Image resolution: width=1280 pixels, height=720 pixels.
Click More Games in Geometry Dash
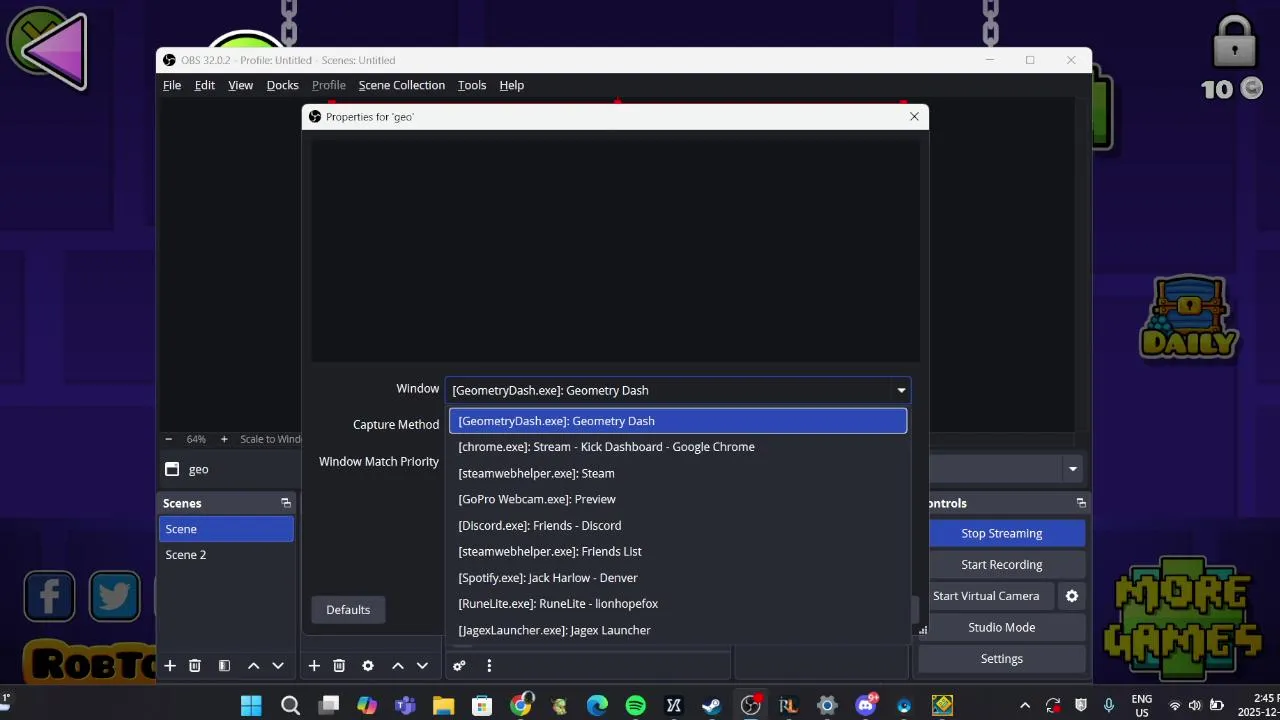click(1184, 619)
